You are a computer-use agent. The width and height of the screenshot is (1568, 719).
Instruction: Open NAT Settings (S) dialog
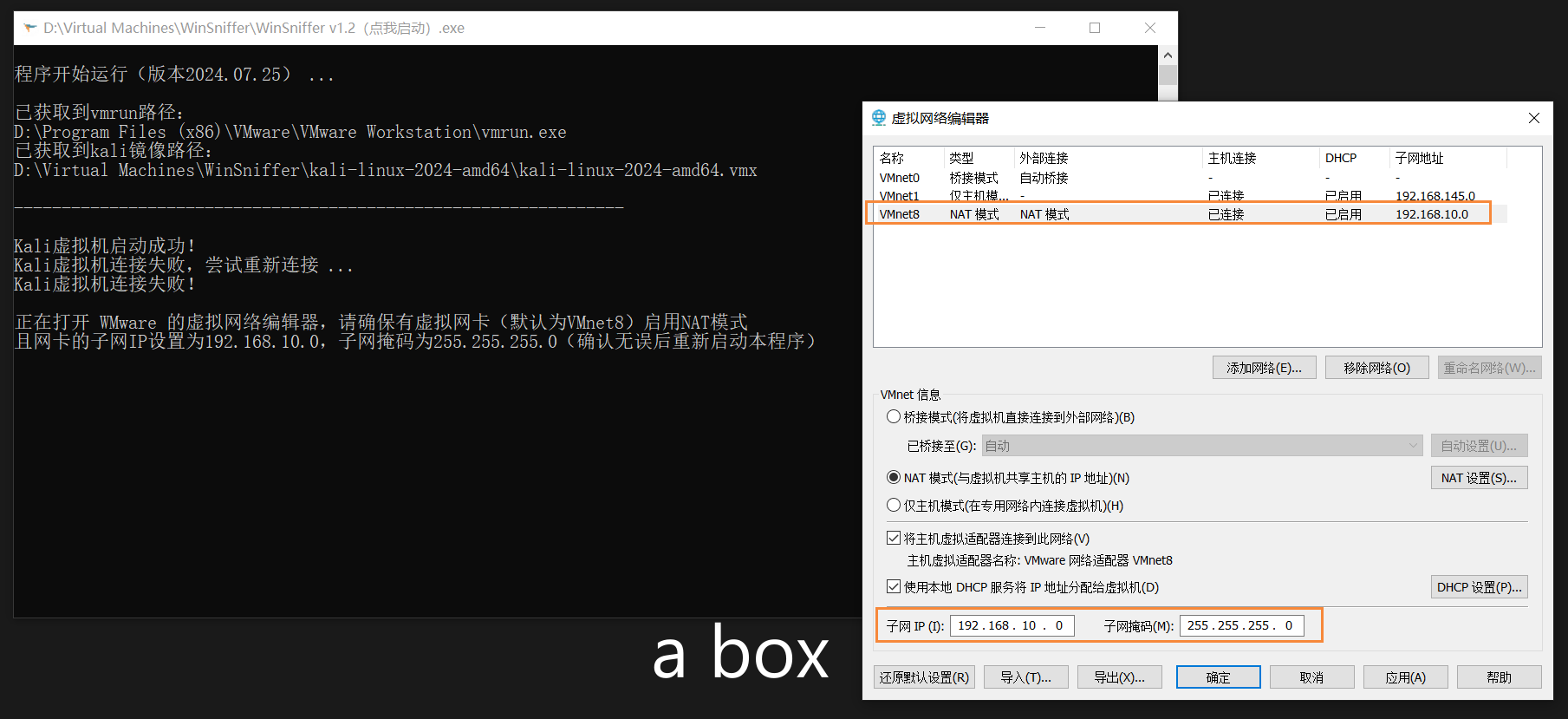click(1479, 478)
